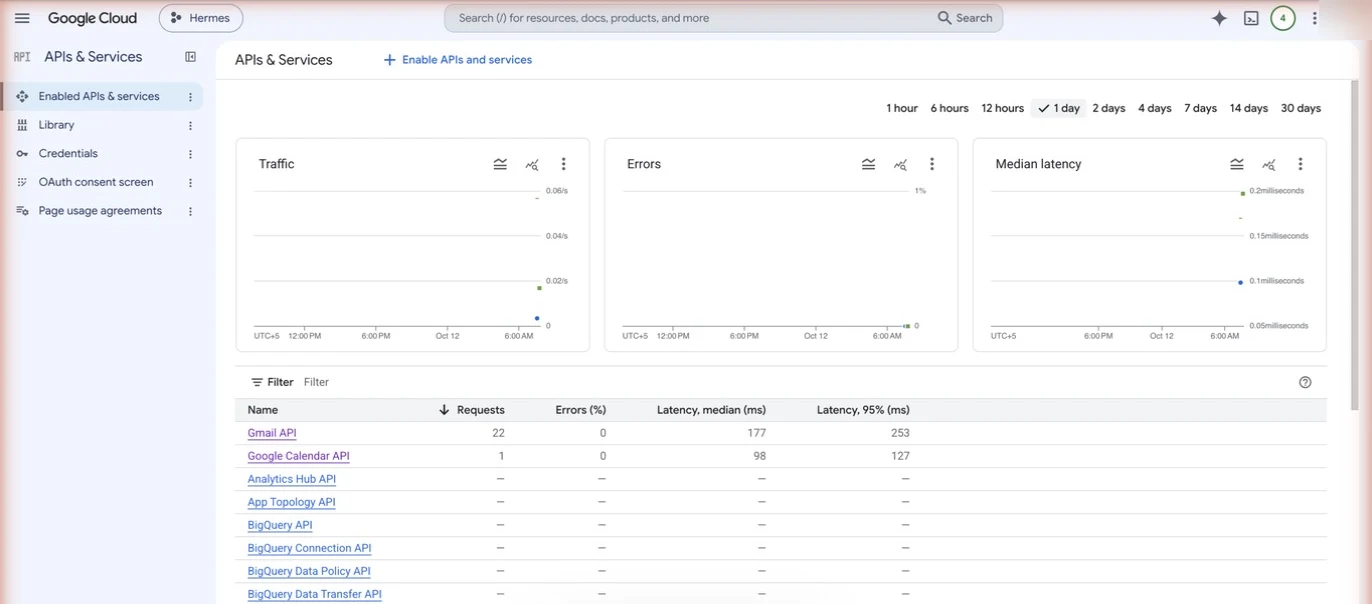
Task: Open the Gmail API link
Action: 272,433
